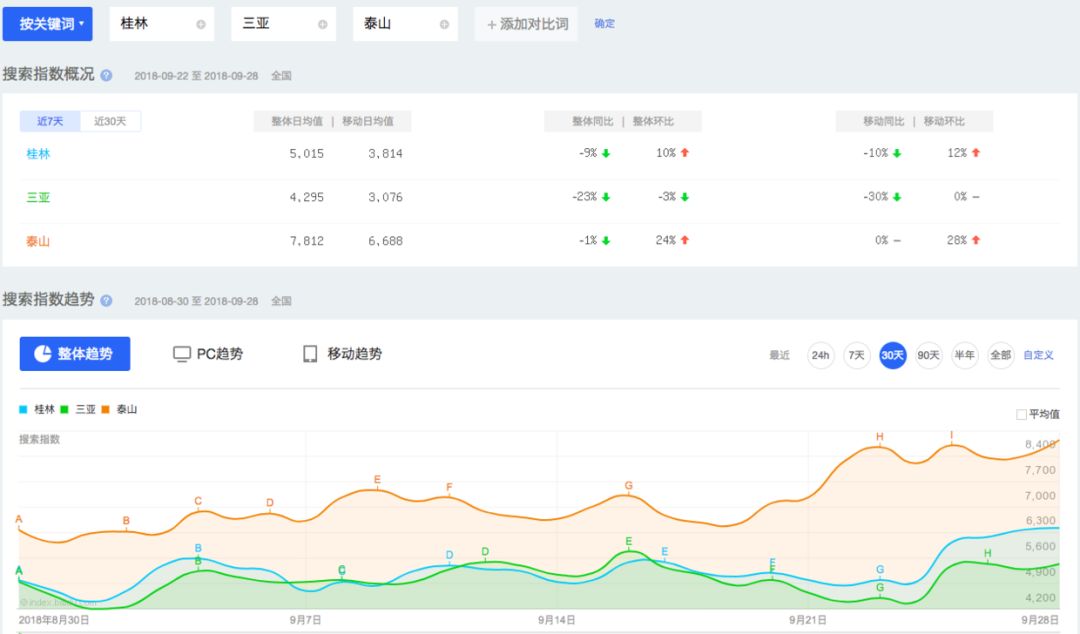Image resolution: width=1080 pixels, height=634 pixels.
Task: Click orange marker D on chart
Action: [269, 503]
